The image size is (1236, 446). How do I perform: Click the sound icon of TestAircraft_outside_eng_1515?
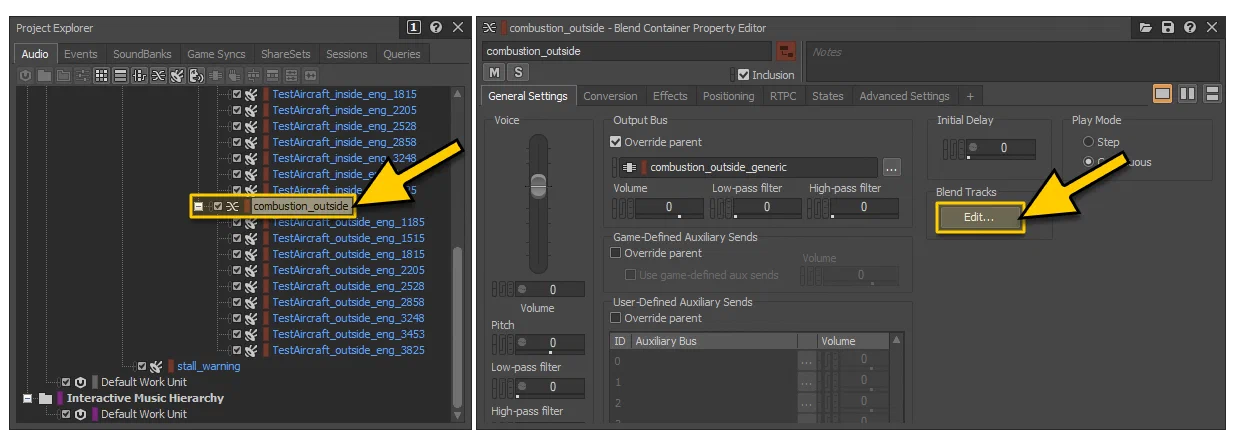252,238
